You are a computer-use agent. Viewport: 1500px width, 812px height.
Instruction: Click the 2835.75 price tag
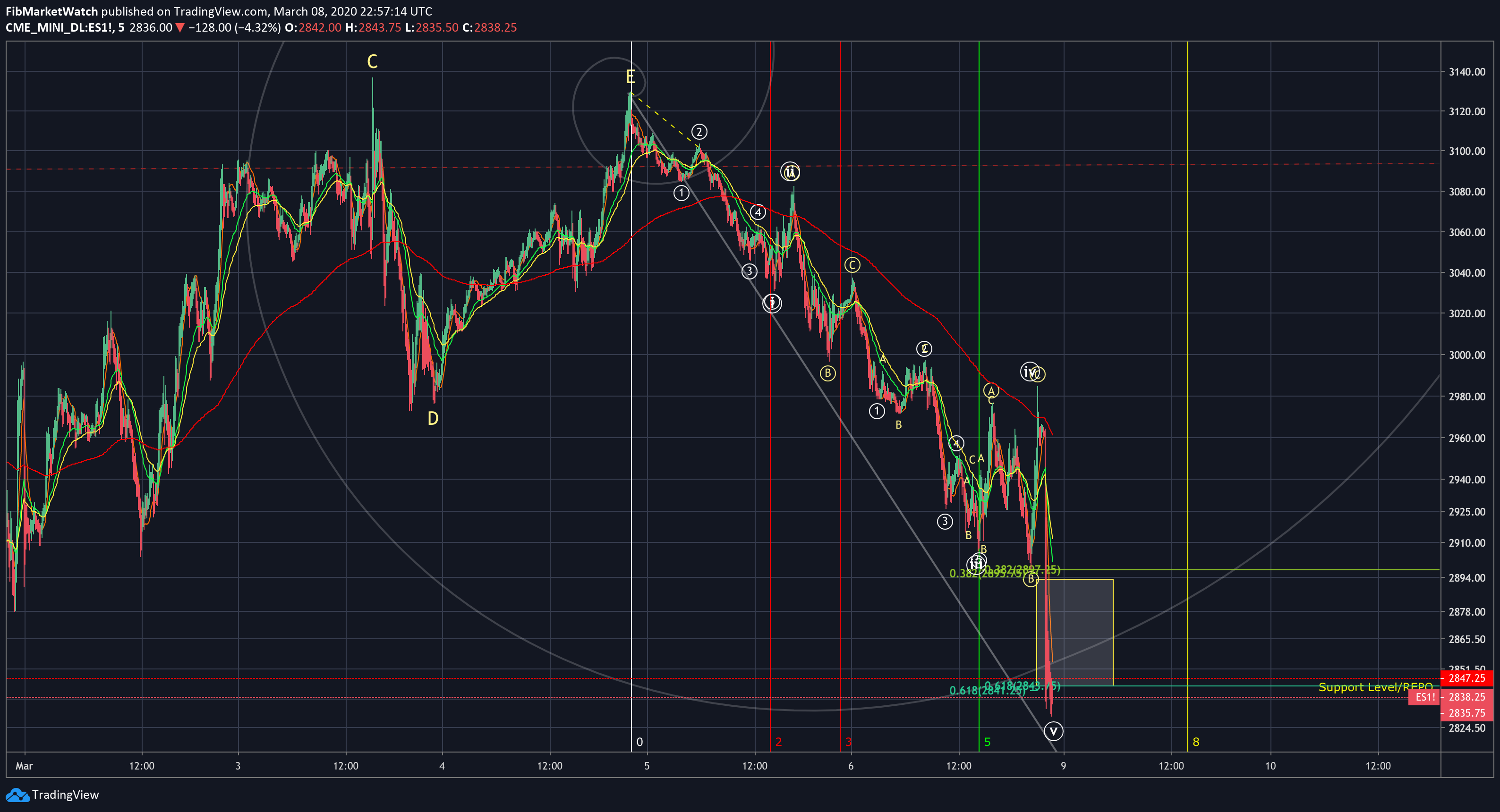(1467, 713)
